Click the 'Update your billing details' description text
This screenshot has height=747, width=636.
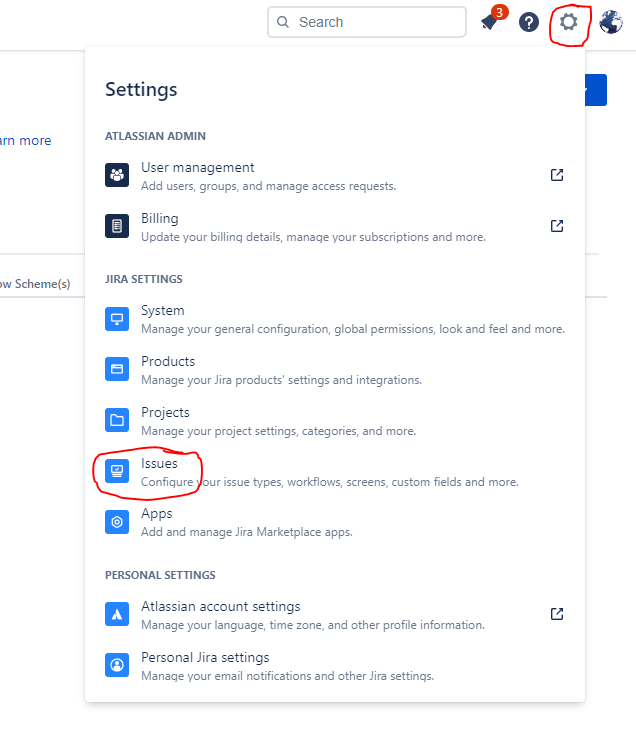313,237
